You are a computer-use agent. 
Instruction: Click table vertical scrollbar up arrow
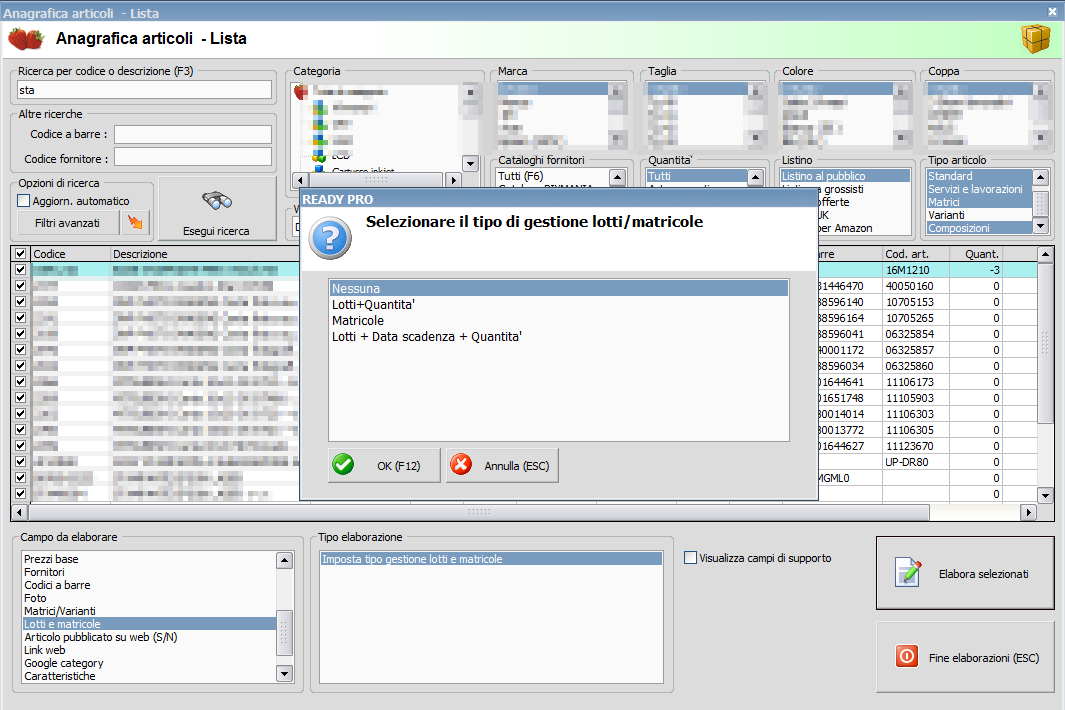[1045, 254]
